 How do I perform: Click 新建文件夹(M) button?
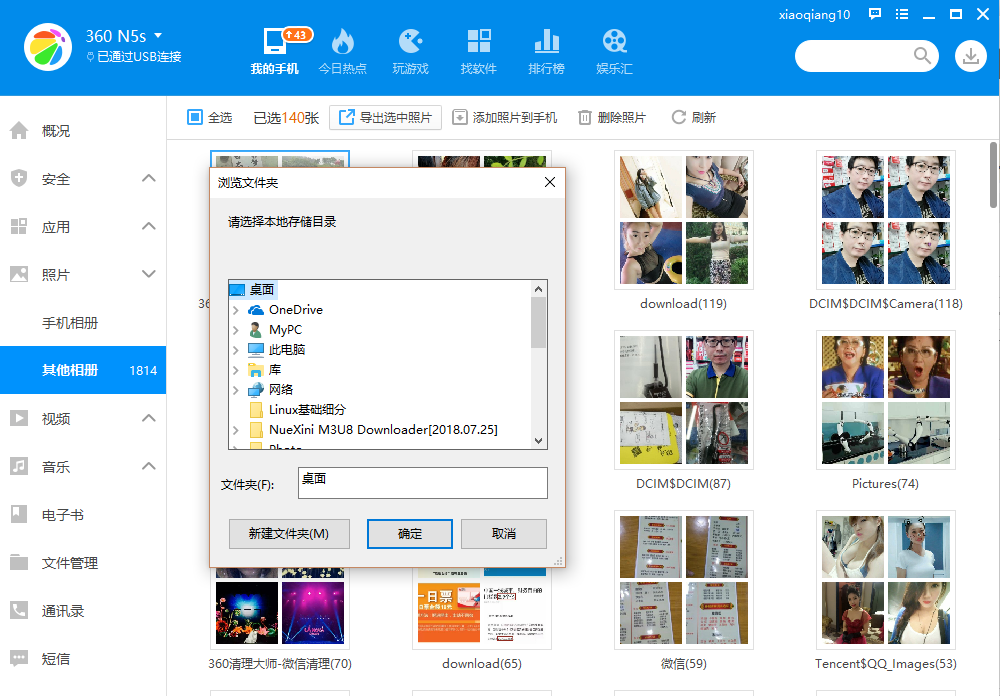click(x=289, y=533)
